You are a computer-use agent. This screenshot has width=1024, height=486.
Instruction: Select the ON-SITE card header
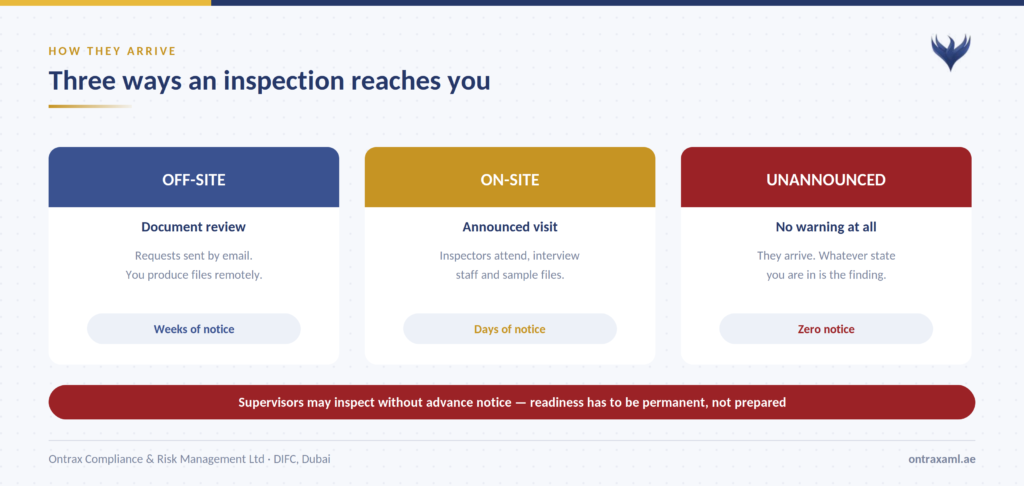click(510, 177)
